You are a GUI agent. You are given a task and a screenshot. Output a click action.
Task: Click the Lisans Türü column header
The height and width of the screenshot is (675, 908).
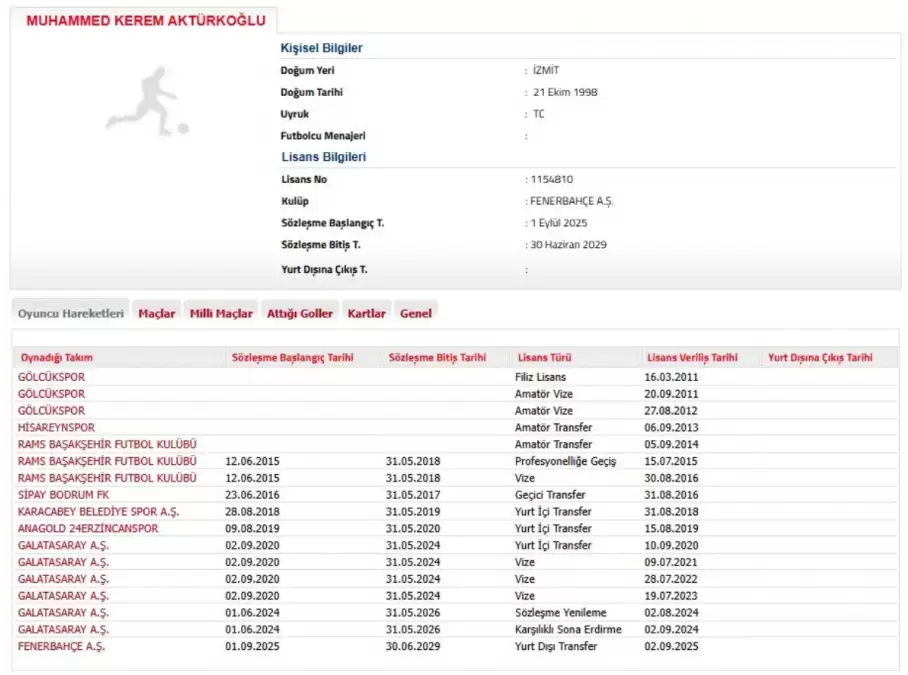click(x=544, y=357)
